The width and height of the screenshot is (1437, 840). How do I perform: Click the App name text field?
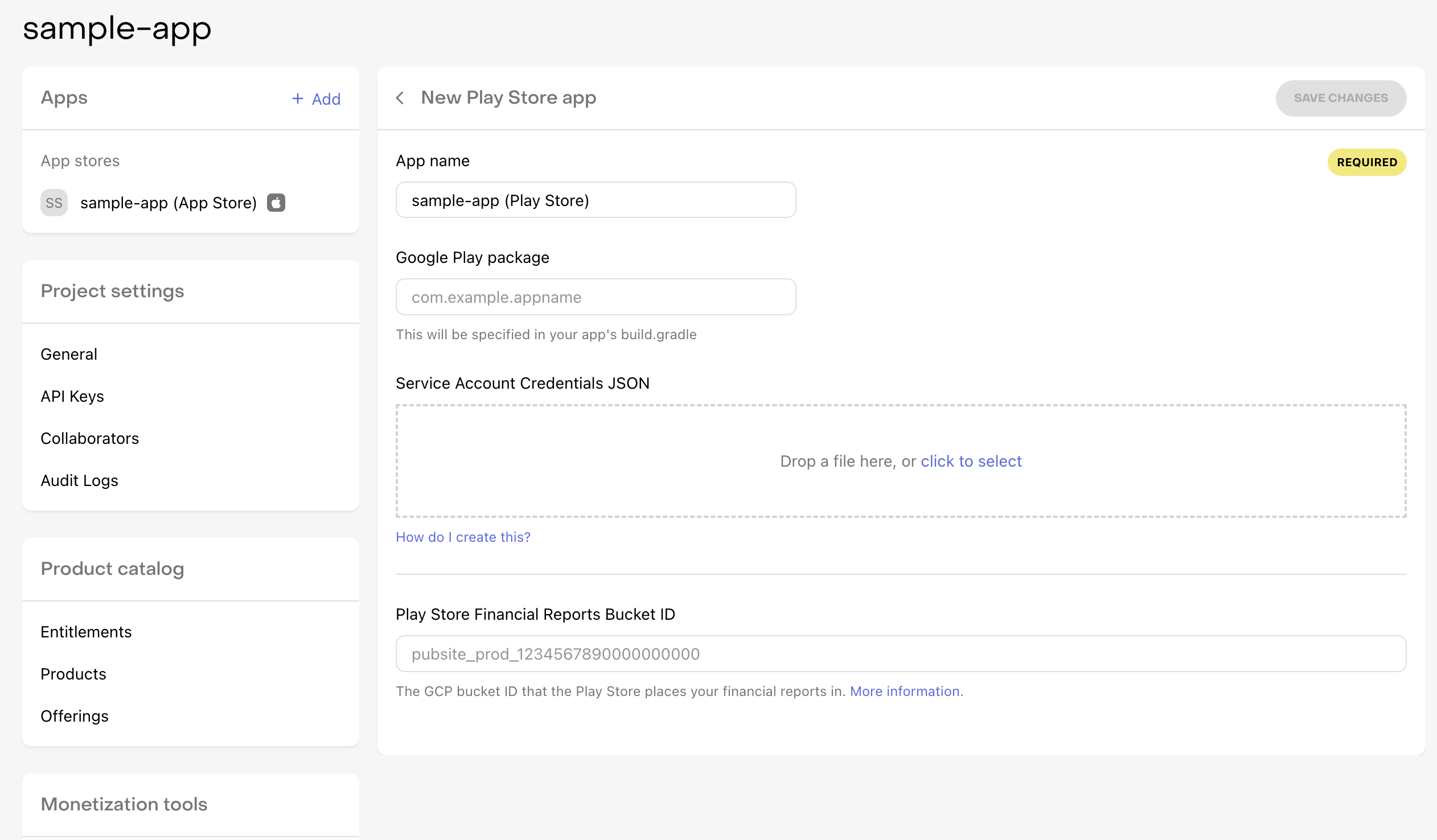point(596,200)
